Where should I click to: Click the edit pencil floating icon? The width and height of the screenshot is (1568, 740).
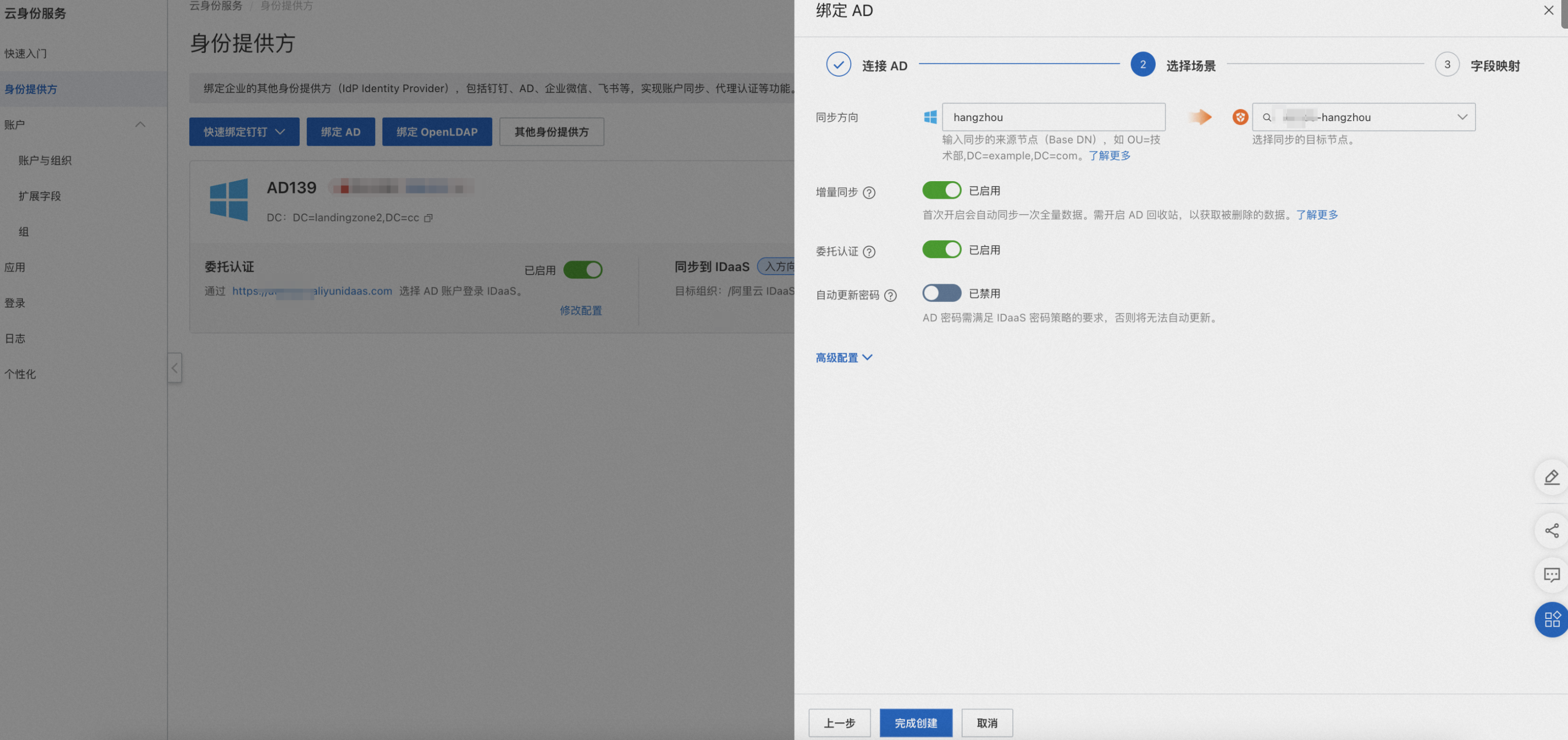pyautogui.click(x=1551, y=477)
